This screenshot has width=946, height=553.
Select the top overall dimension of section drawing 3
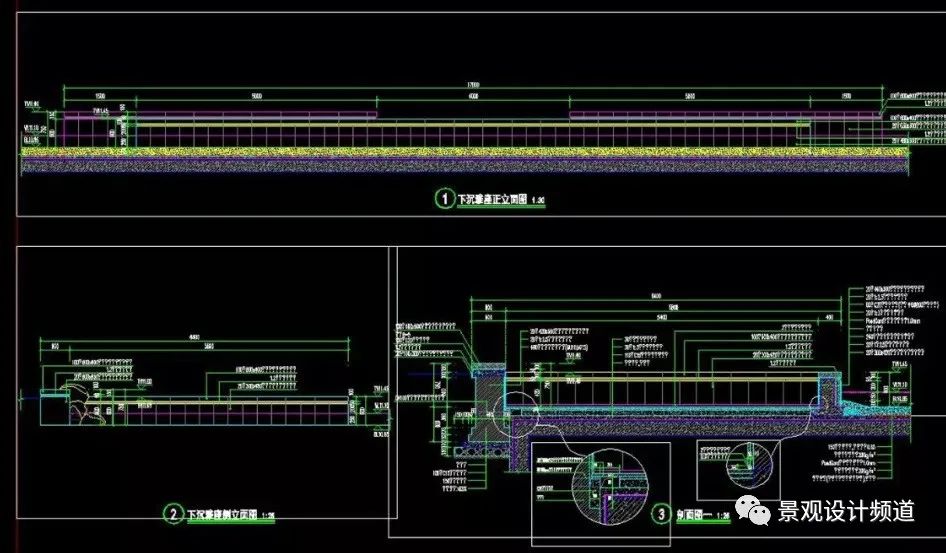click(x=656, y=296)
